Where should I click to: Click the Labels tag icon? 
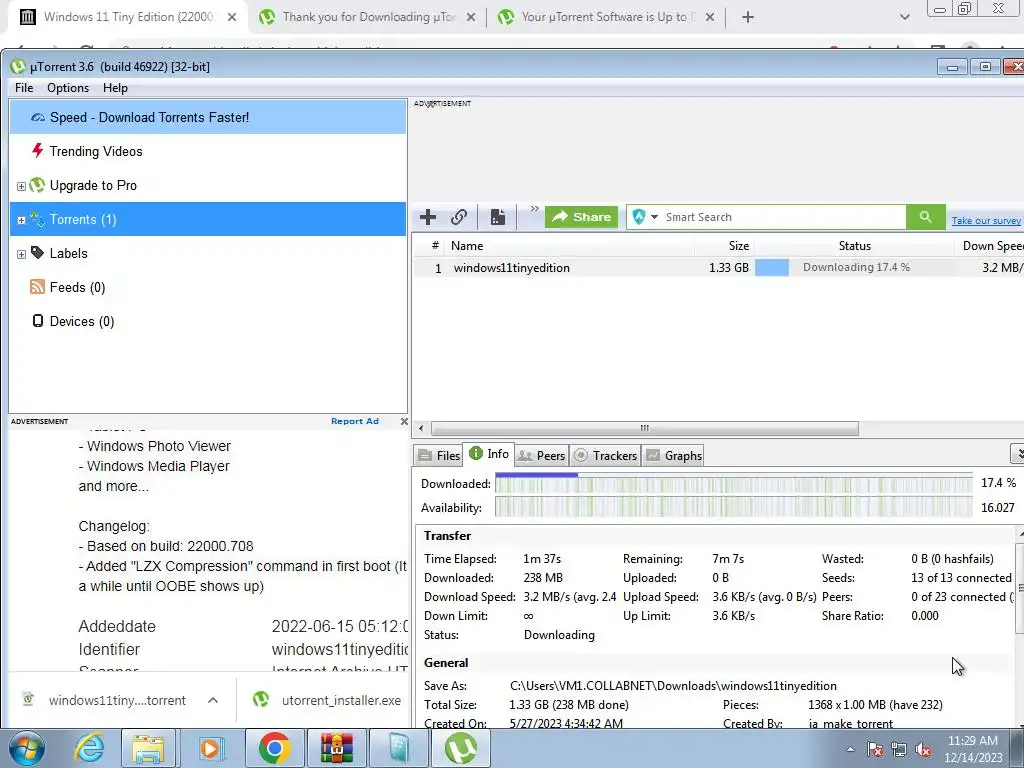[38, 253]
